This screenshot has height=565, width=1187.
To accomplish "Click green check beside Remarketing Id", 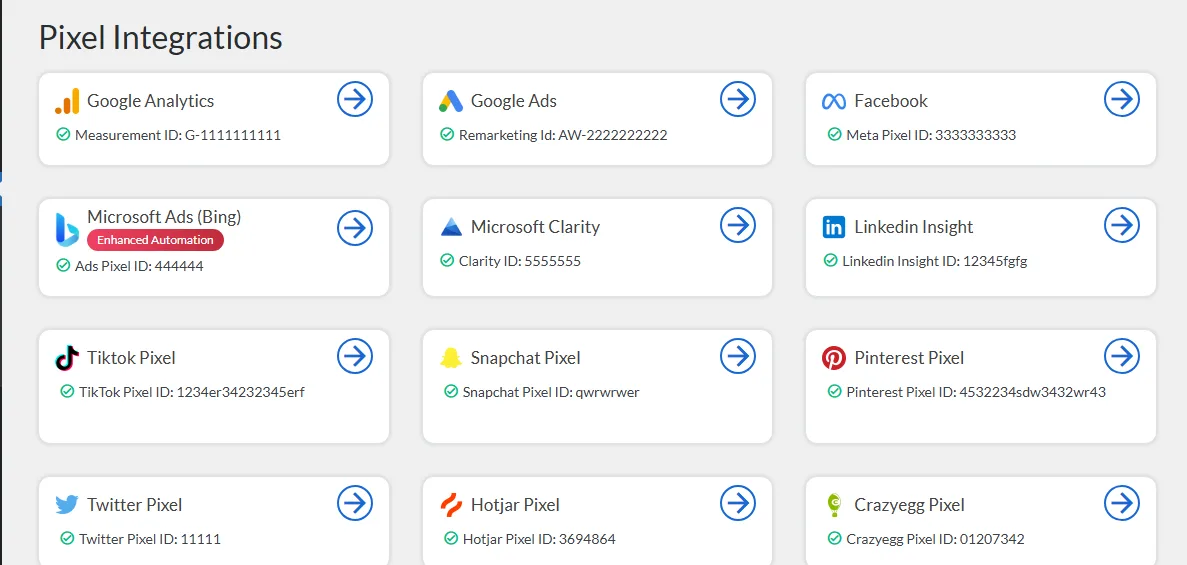I will pos(447,135).
